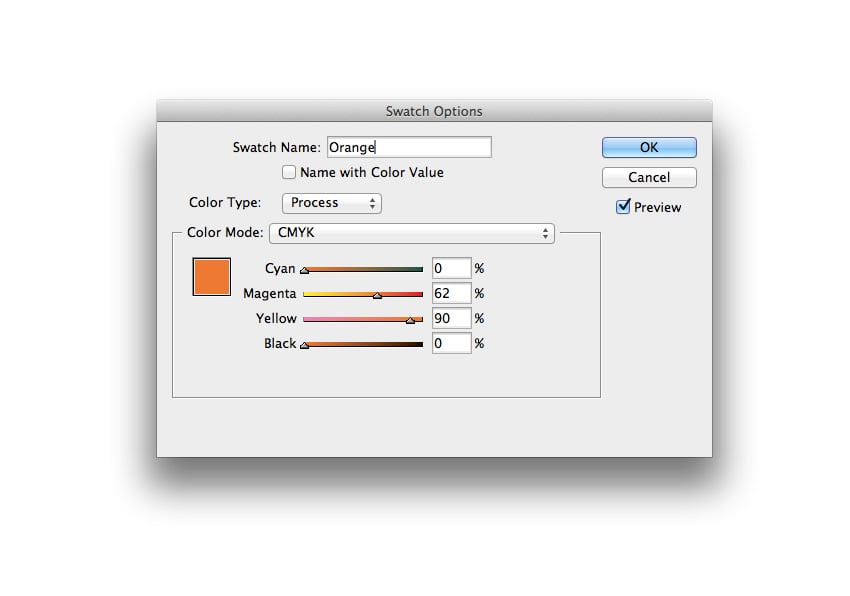Select the Yellow value field showing 90
850x596 pixels.
pos(452,318)
